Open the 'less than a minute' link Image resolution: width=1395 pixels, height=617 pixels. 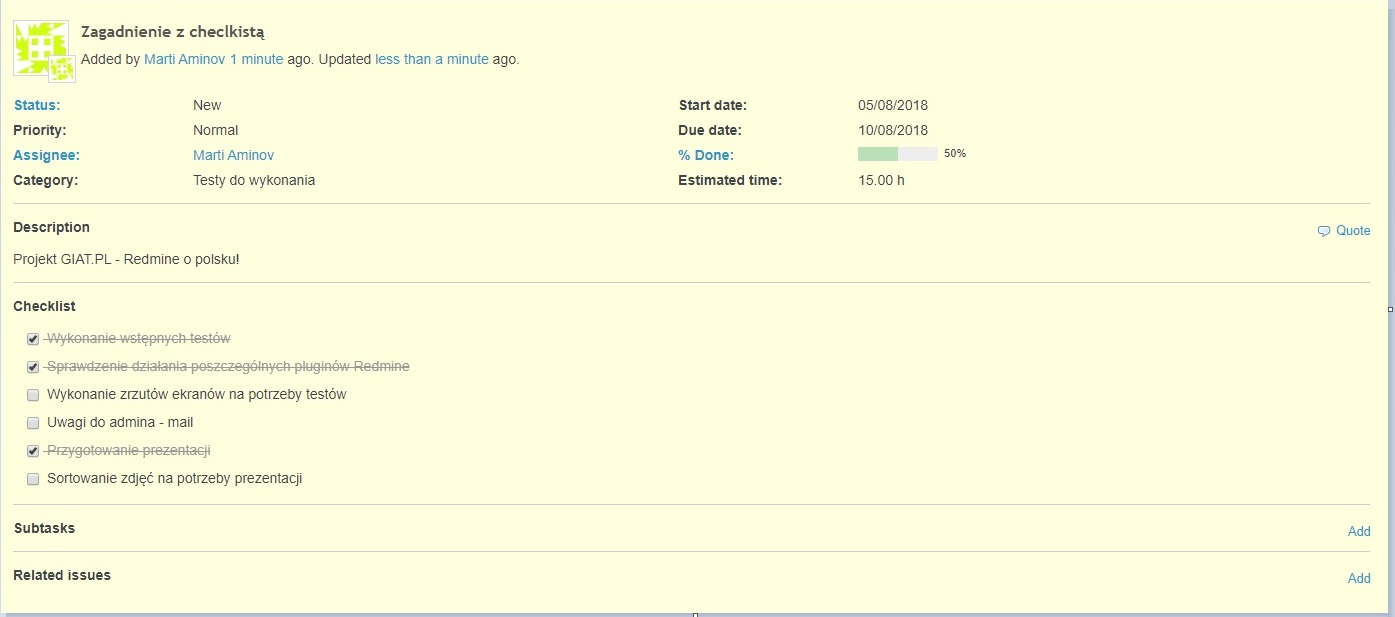tap(432, 59)
